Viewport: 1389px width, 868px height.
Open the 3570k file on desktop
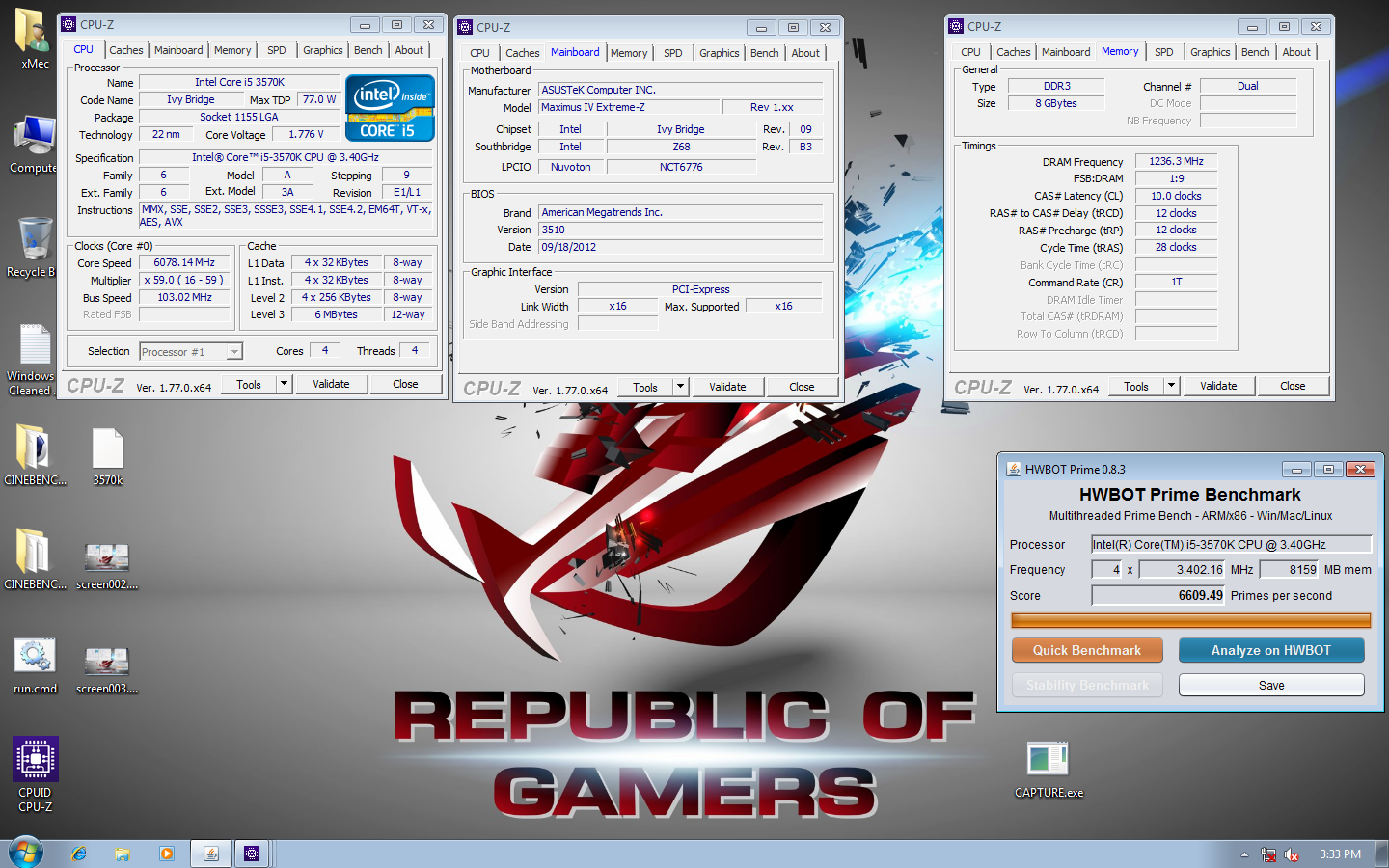click(107, 455)
